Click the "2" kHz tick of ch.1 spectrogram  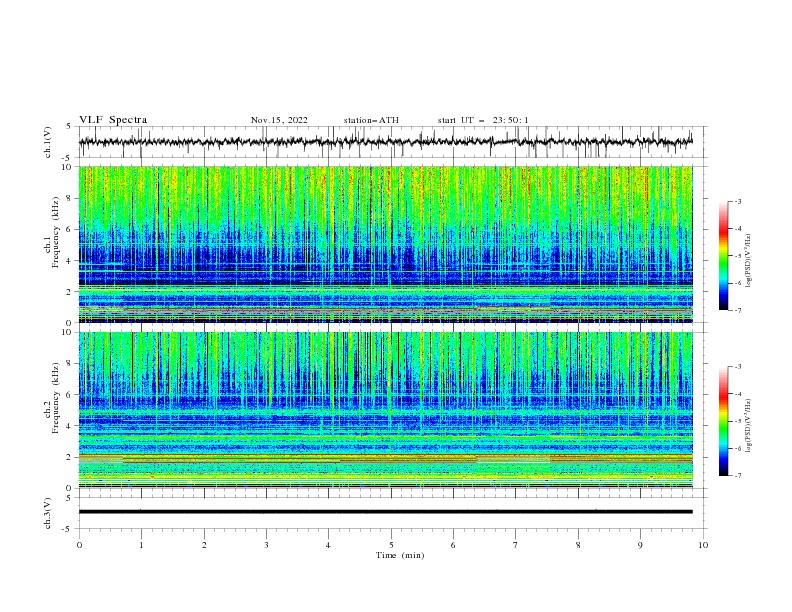click(69, 292)
